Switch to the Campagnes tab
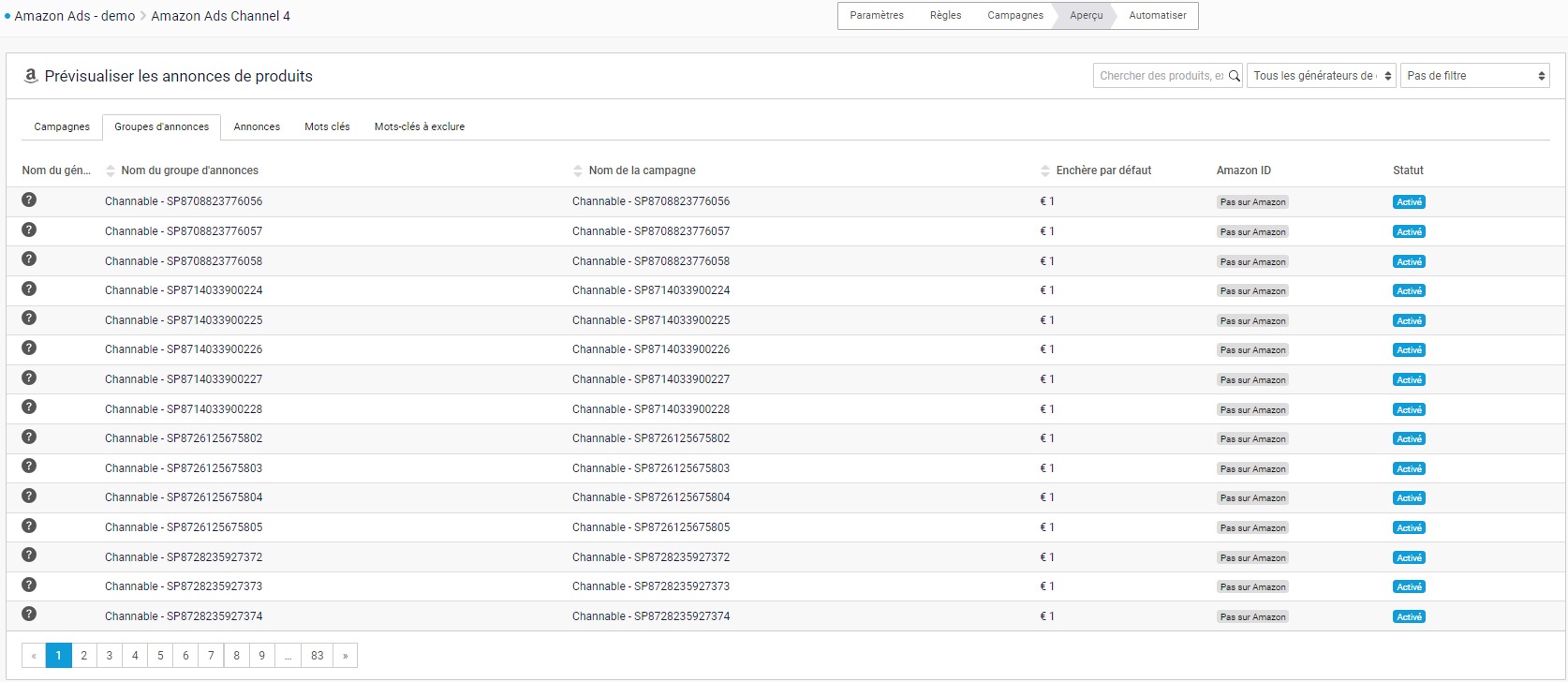The width and height of the screenshot is (1568, 682). pos(62,126)
